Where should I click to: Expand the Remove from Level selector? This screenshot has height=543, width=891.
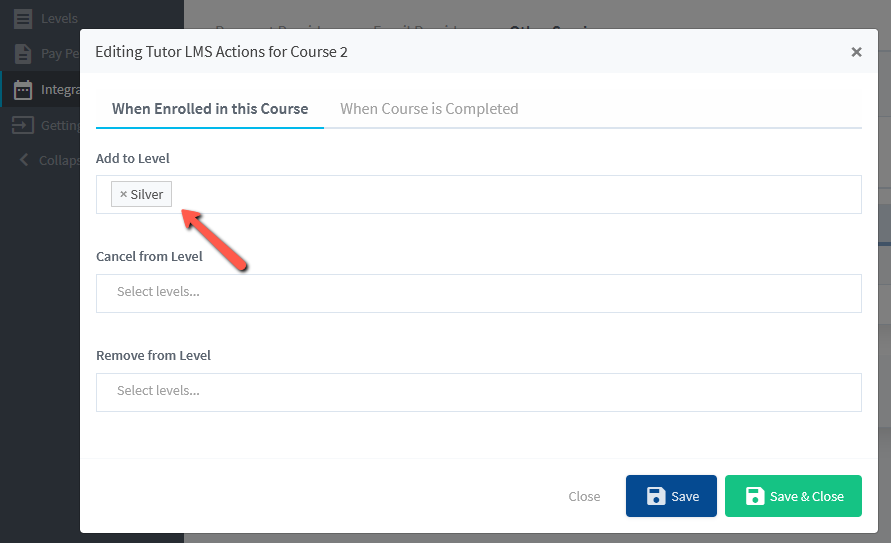[478, 392]
